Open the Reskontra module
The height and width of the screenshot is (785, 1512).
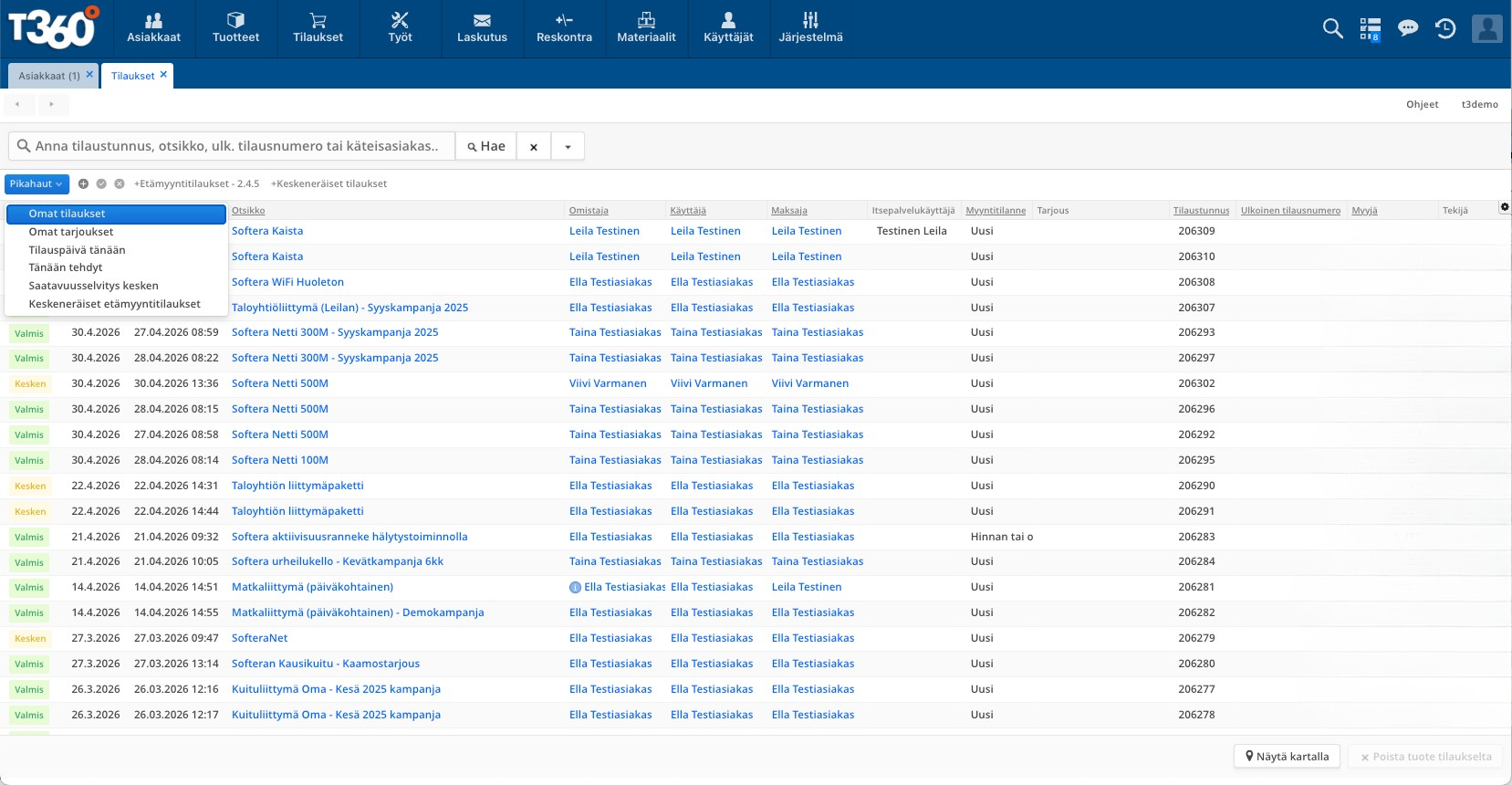[x=564, y=28]
